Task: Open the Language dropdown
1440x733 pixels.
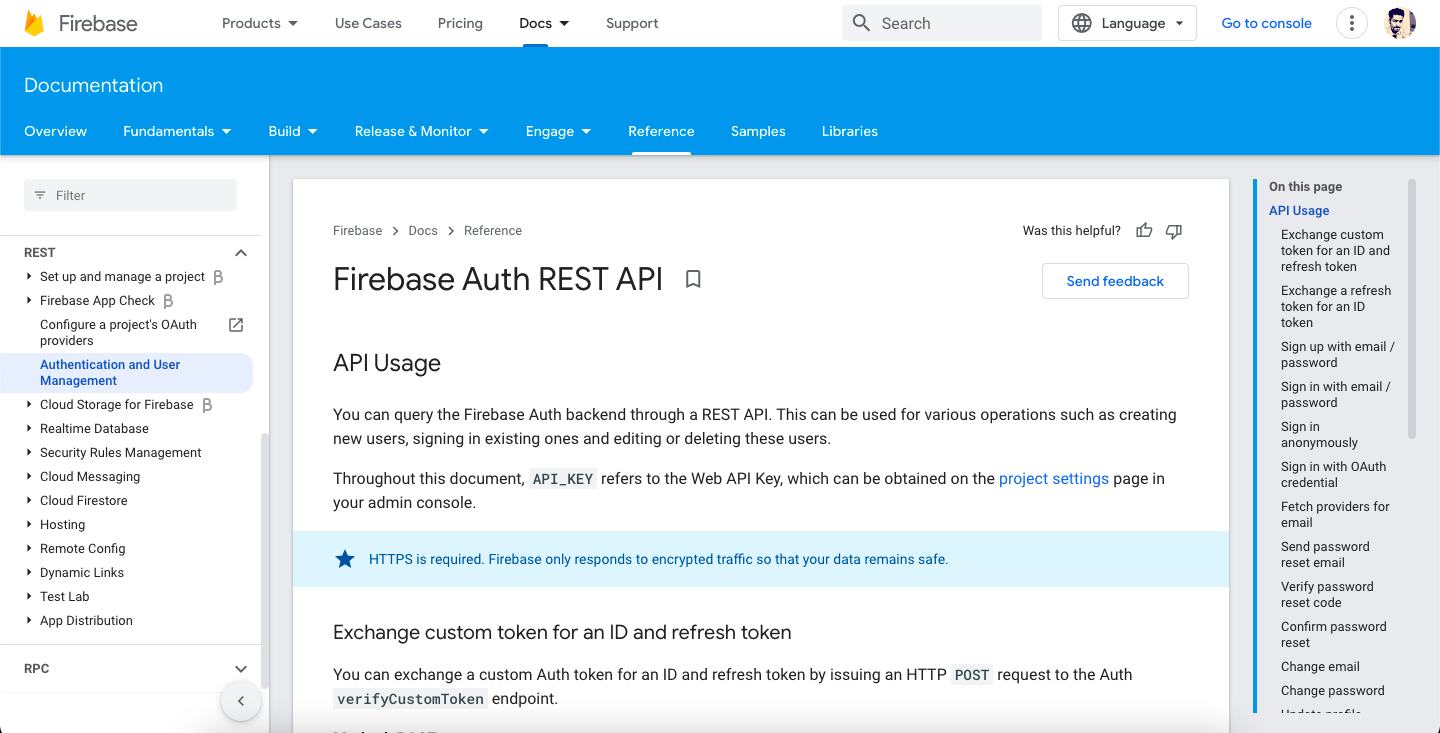Action: click(1127, 23)
